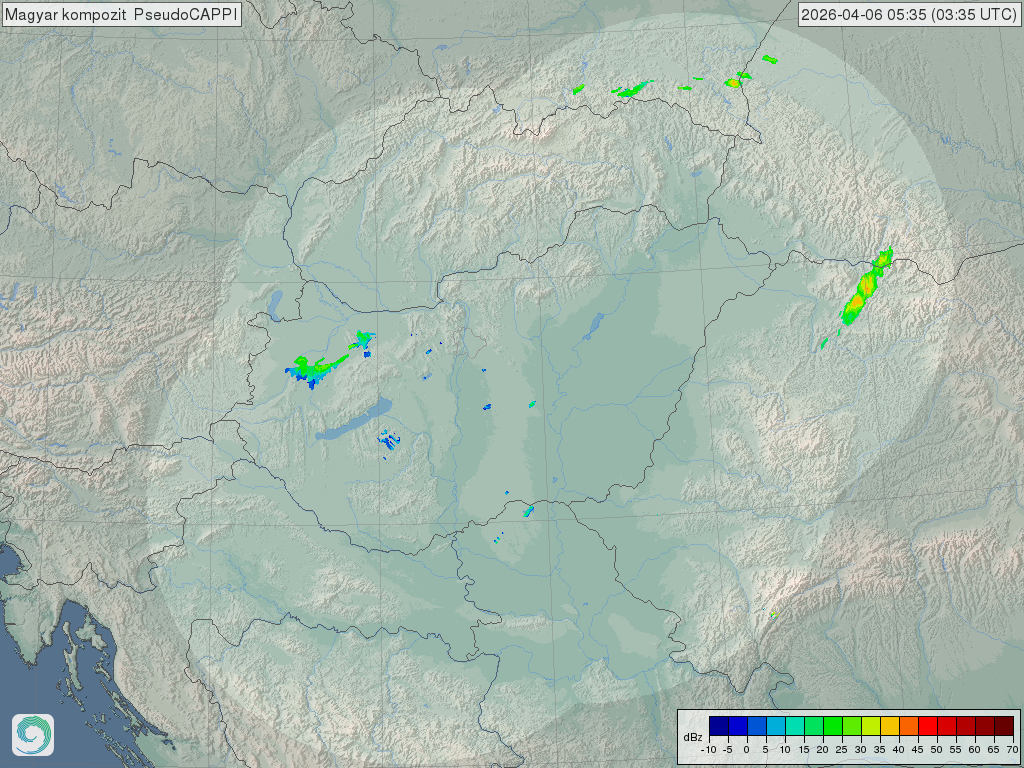Click the small yellow echo in the southeast
This screenshot has height=768, width=1024.
[775, 613]
